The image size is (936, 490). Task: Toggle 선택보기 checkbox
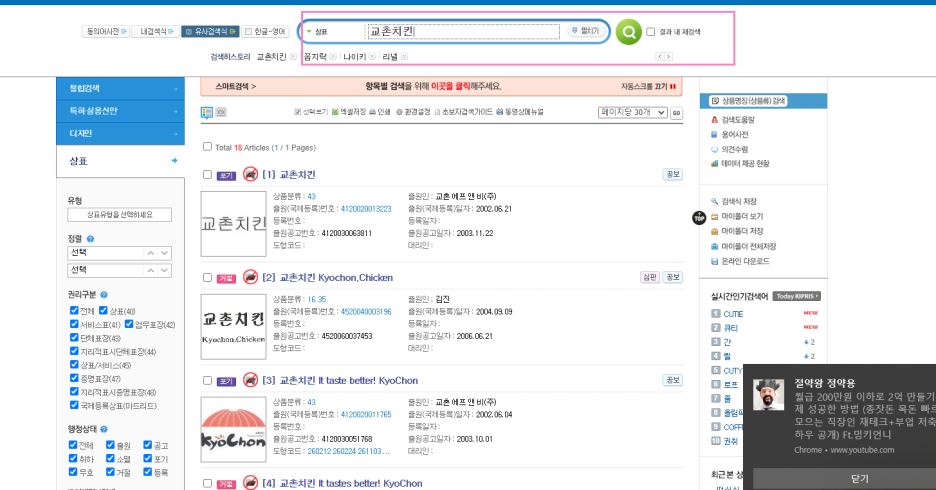tap(297, 112)
